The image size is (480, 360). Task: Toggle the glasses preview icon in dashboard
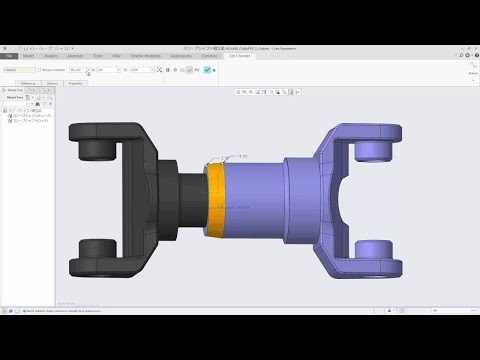tap(197, 70)
